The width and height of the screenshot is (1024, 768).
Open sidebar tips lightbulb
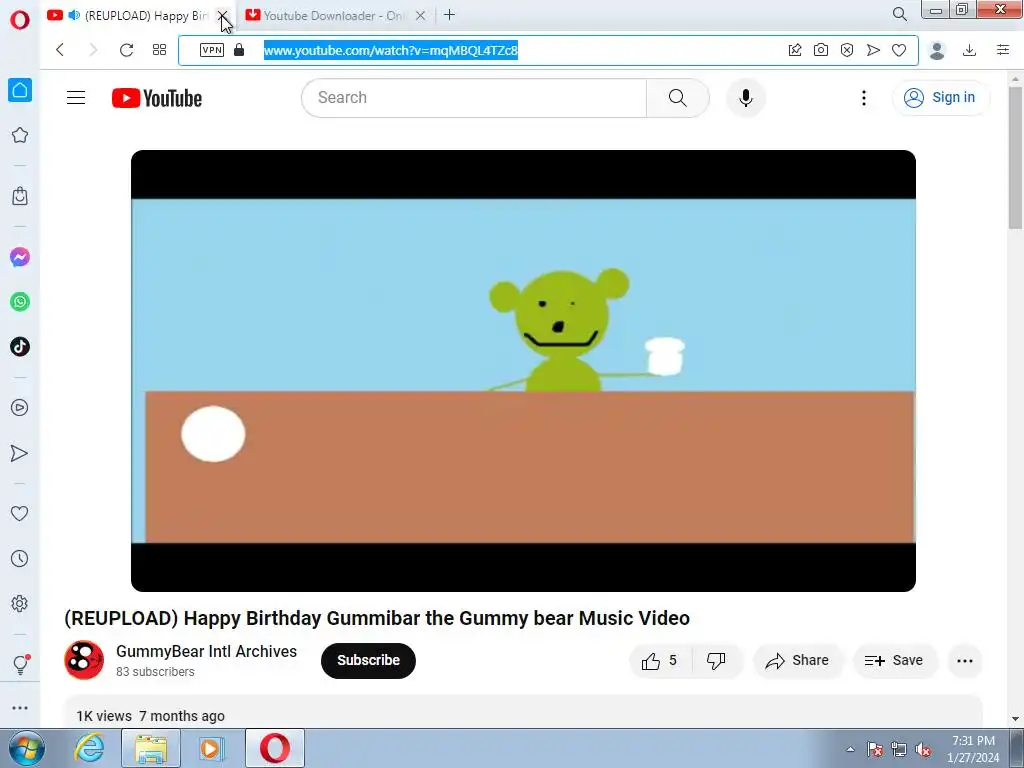coord(20,665)
